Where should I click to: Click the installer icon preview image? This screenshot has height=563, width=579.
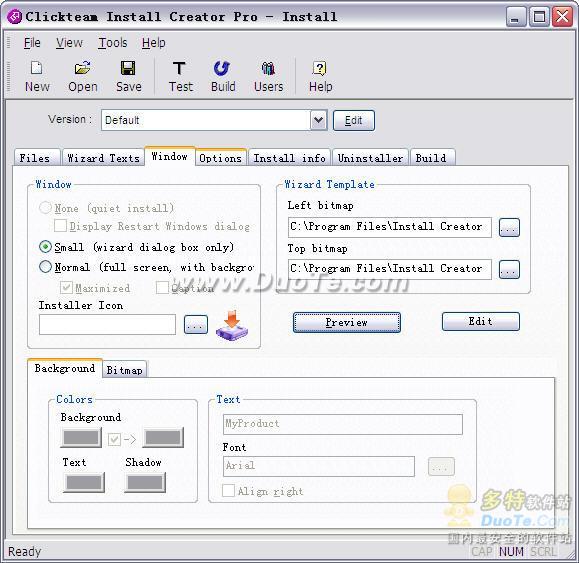(x=232, y=326)
